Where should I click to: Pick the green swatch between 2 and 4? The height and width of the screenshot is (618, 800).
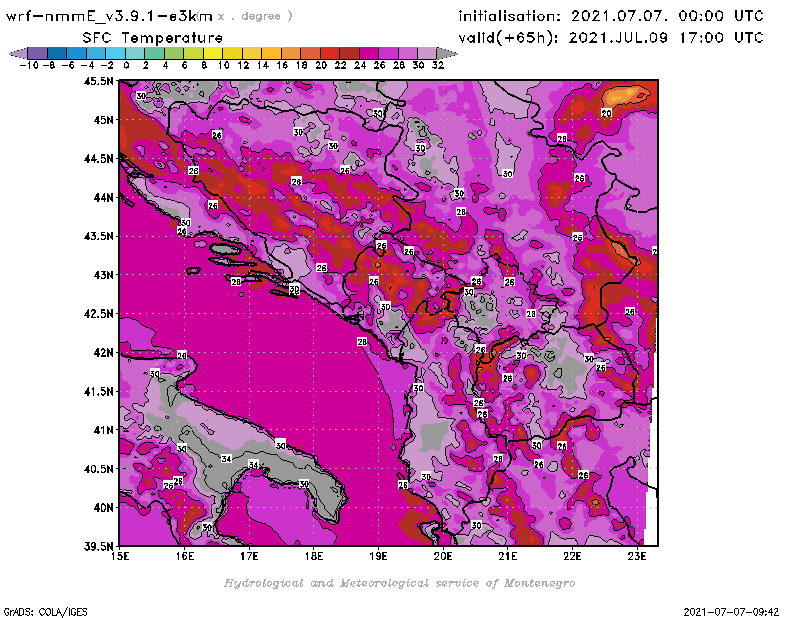click(x=154, y=53)
